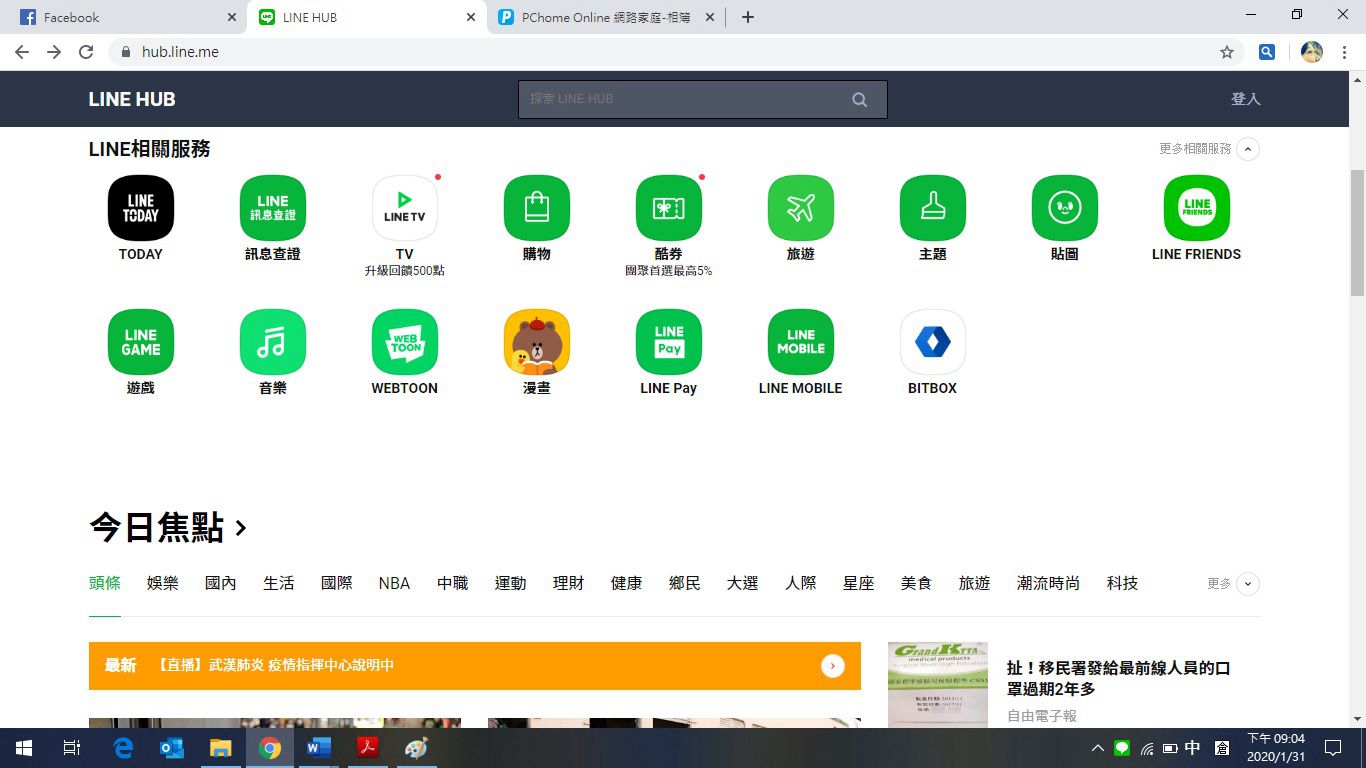The width and height of the screenshot is (1366, 768).
Task: Open a new browser tab
Action: [x=748, y=17]
